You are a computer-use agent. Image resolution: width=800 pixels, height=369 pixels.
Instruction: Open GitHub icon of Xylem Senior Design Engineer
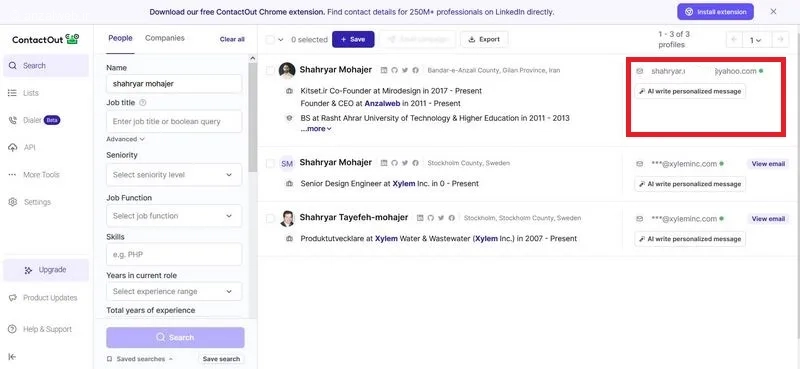coord(394,163)
